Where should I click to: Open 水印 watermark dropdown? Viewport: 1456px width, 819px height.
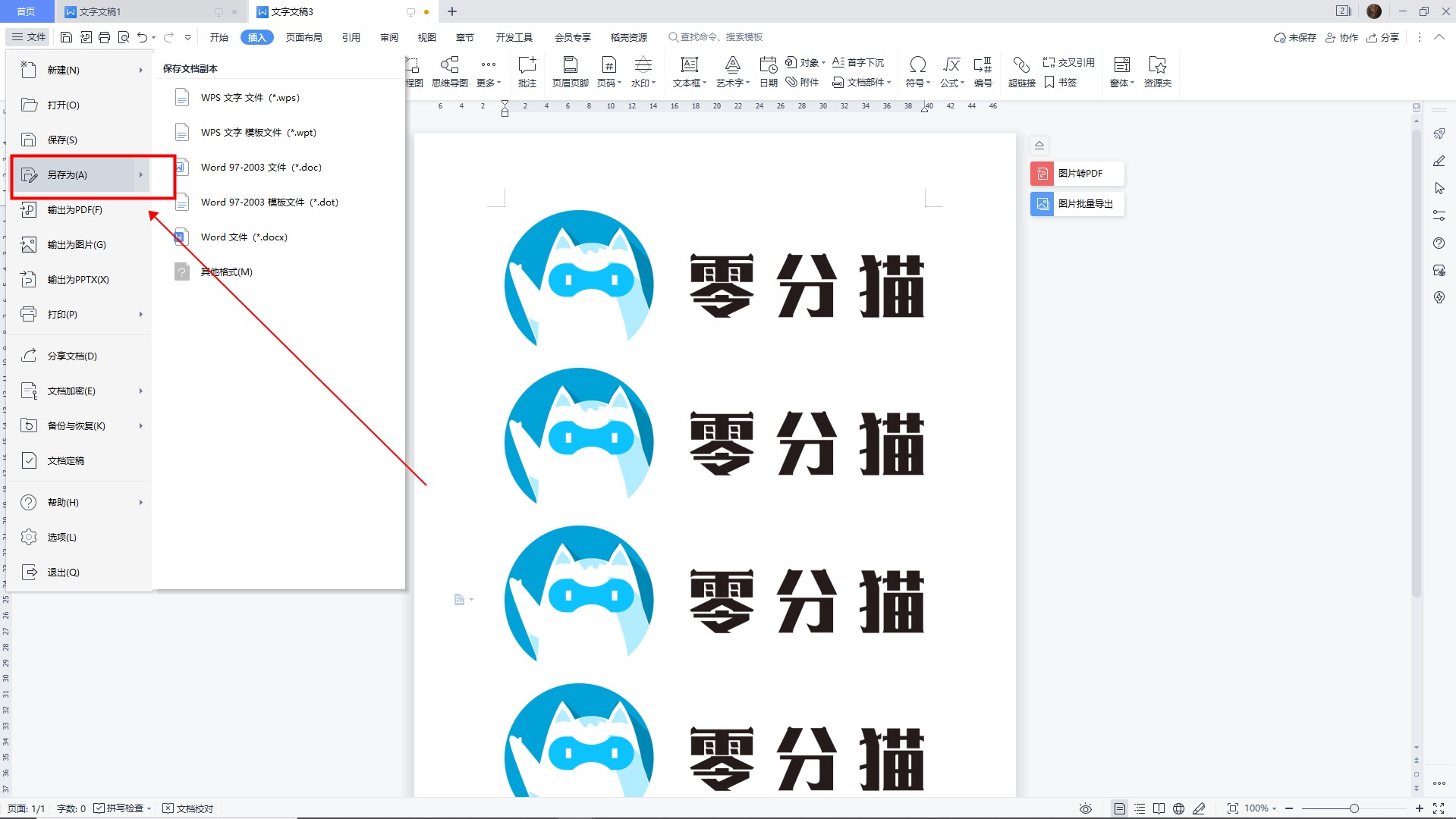(643, 83)
